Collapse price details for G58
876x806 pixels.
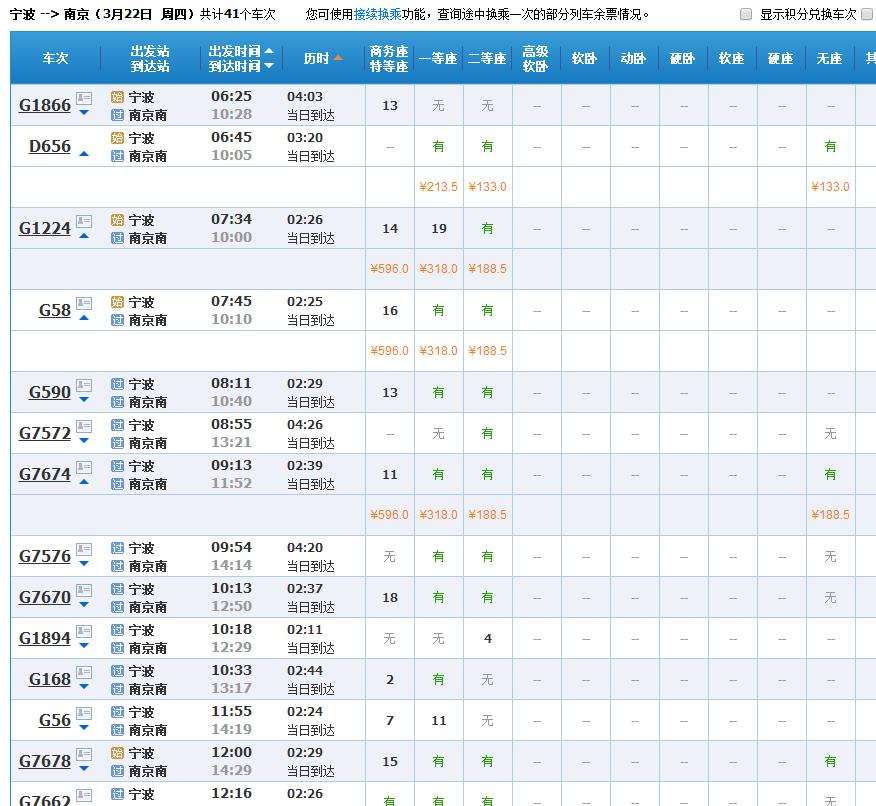[84, 318]
